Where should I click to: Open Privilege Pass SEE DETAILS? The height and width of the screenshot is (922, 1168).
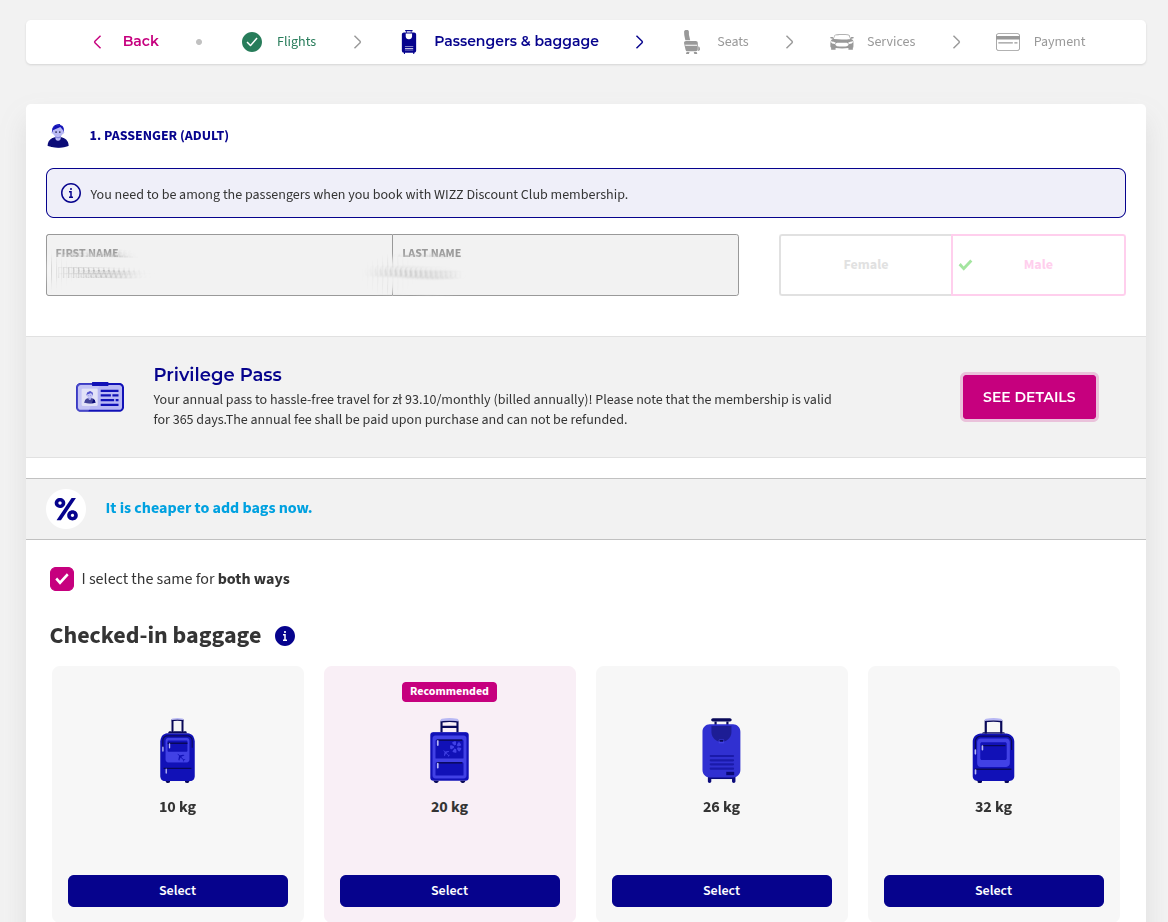[1029, 397]
